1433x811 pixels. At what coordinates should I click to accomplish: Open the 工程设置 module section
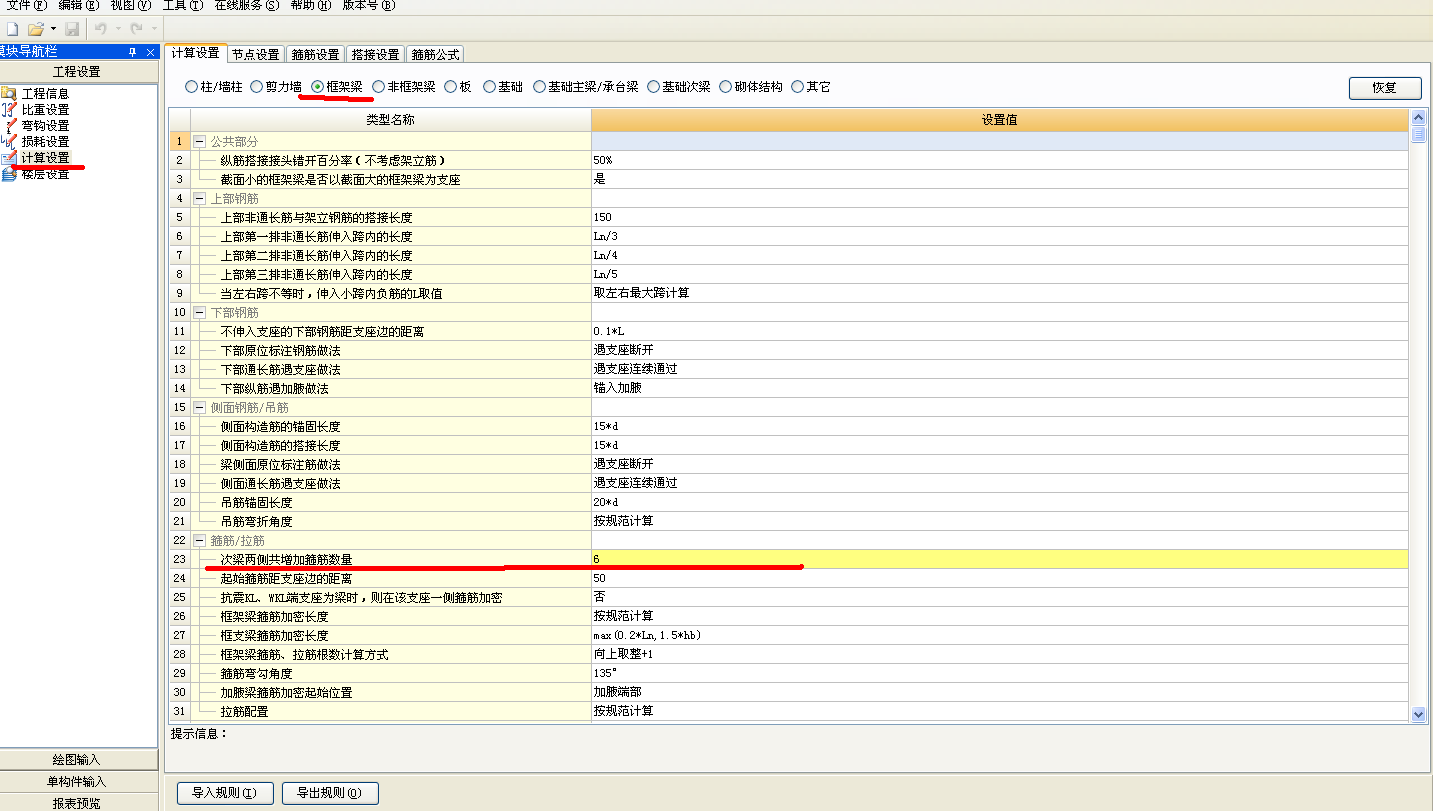point(78,72)
